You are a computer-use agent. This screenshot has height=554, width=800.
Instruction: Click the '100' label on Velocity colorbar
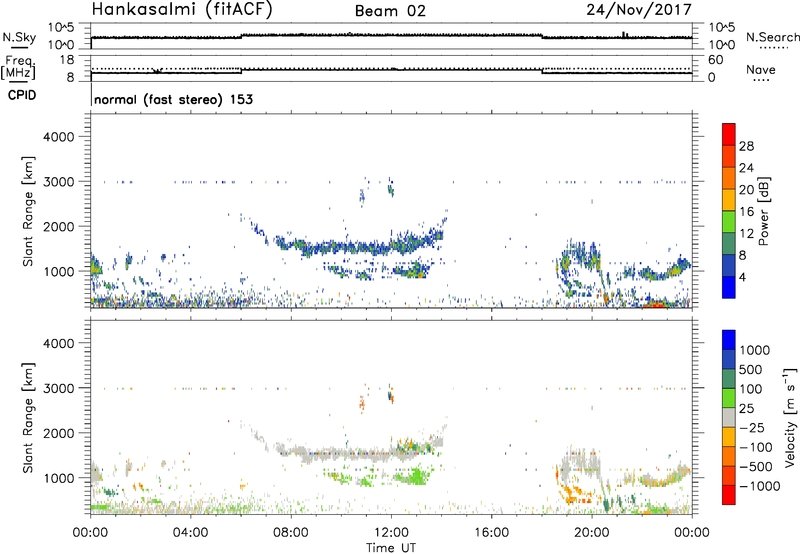(x=751, y=389)
